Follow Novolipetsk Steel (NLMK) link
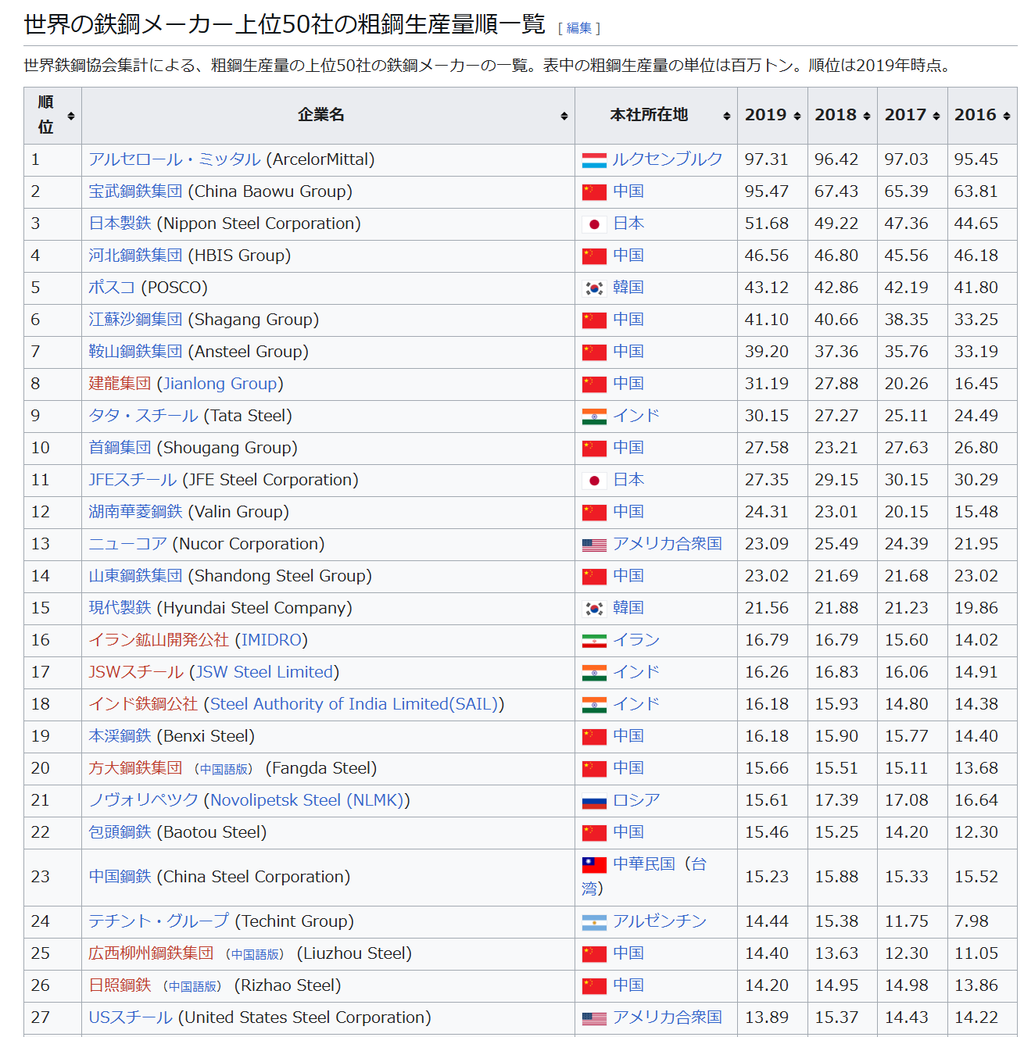 point(306,801)
